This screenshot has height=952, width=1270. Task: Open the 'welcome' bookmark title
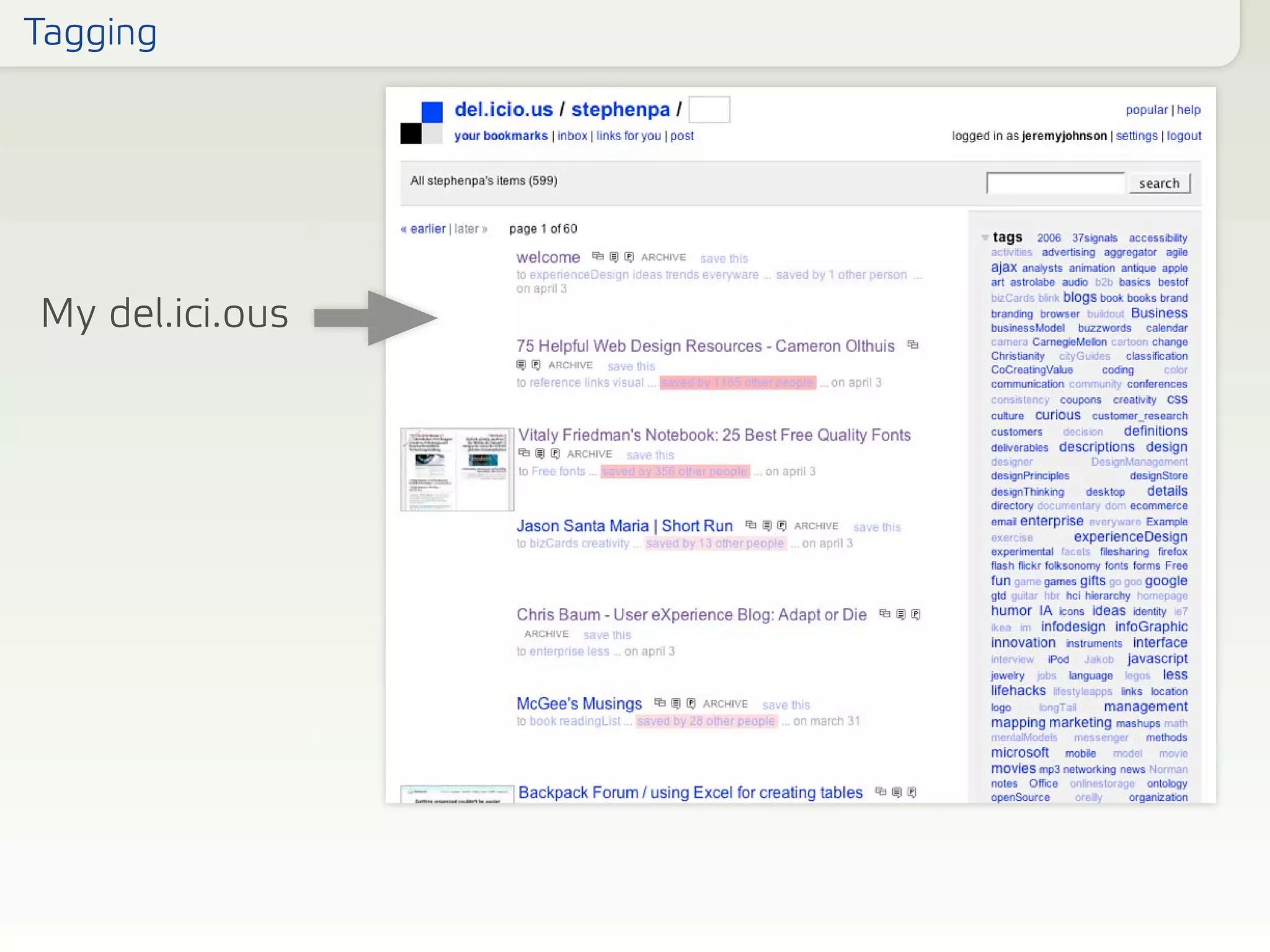pos(548,257)
